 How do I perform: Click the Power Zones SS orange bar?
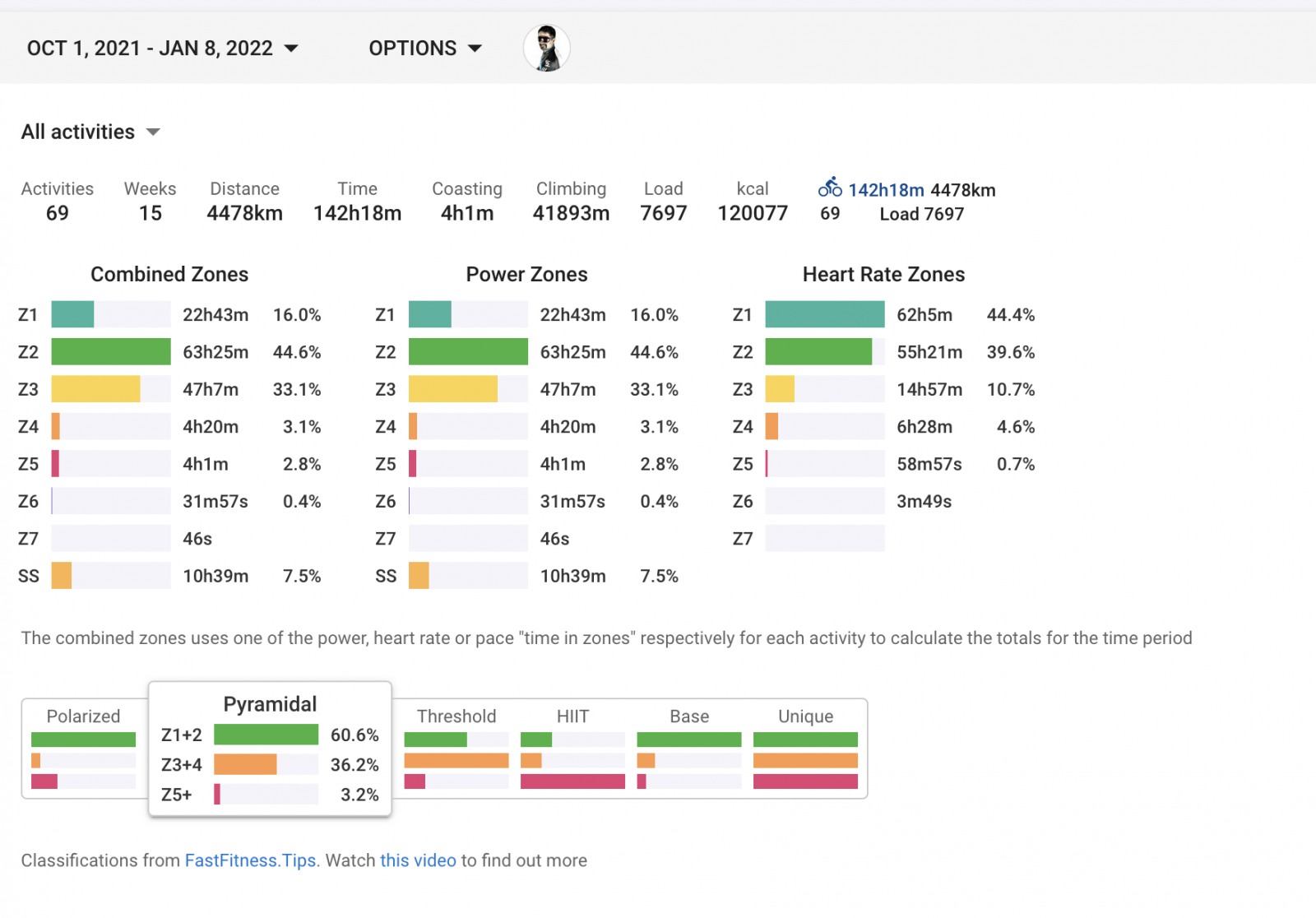pyautogui.click(x=419, y=576)
